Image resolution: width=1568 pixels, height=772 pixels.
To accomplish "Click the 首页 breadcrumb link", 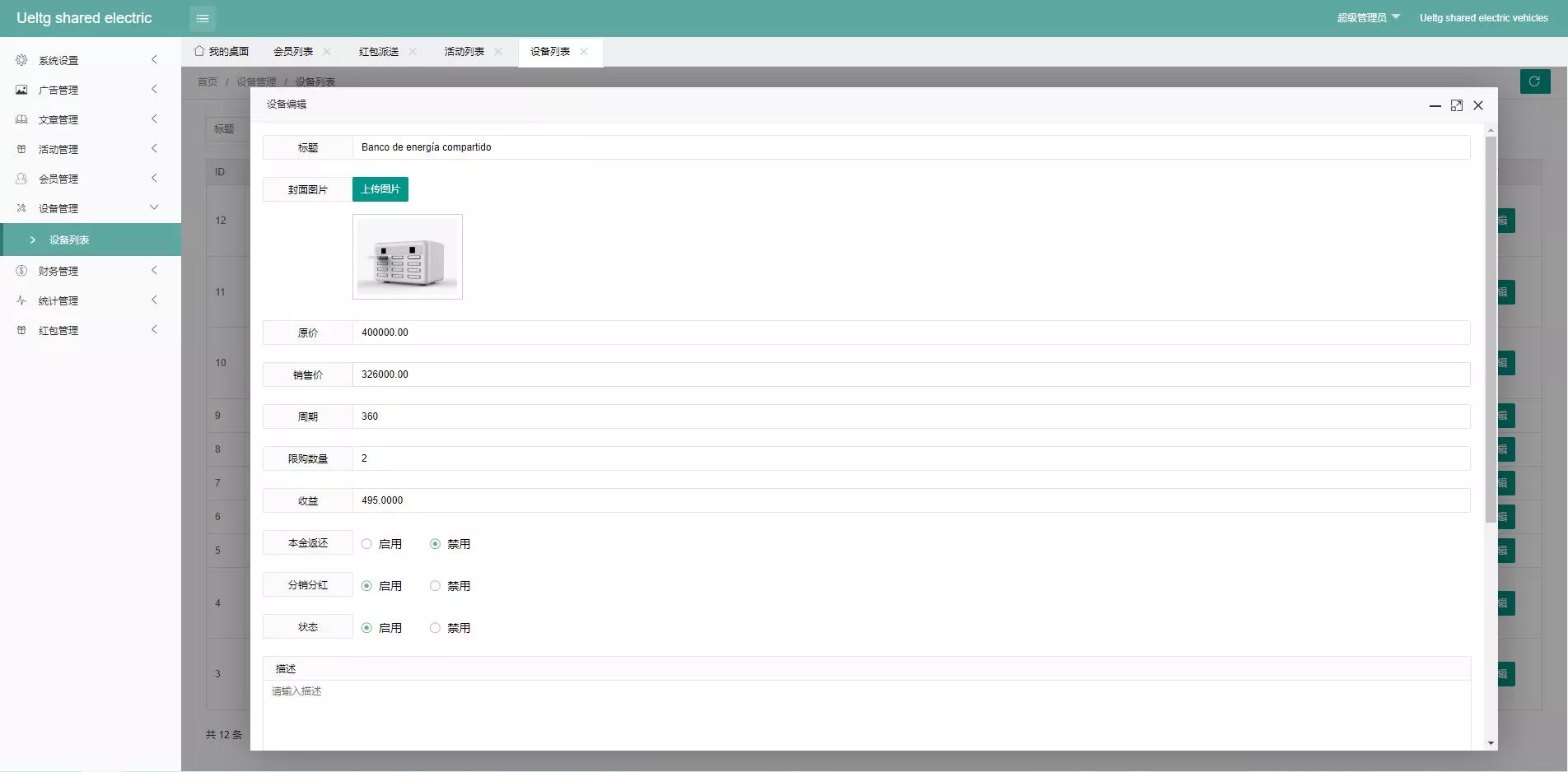I will coord(208,81).
